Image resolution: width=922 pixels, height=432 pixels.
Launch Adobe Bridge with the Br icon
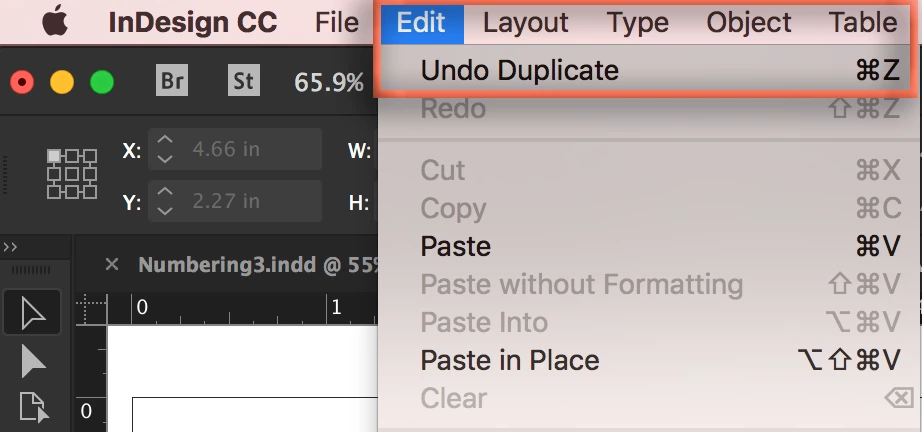click(172, 81)
